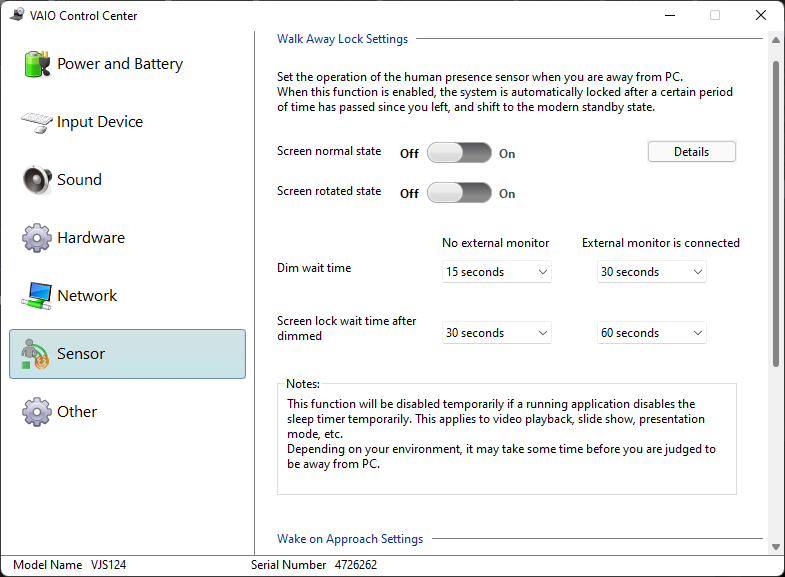Click the Power and Battery plug icon
The height and width of the screenshot is (577, 785).
coord(37,64)
